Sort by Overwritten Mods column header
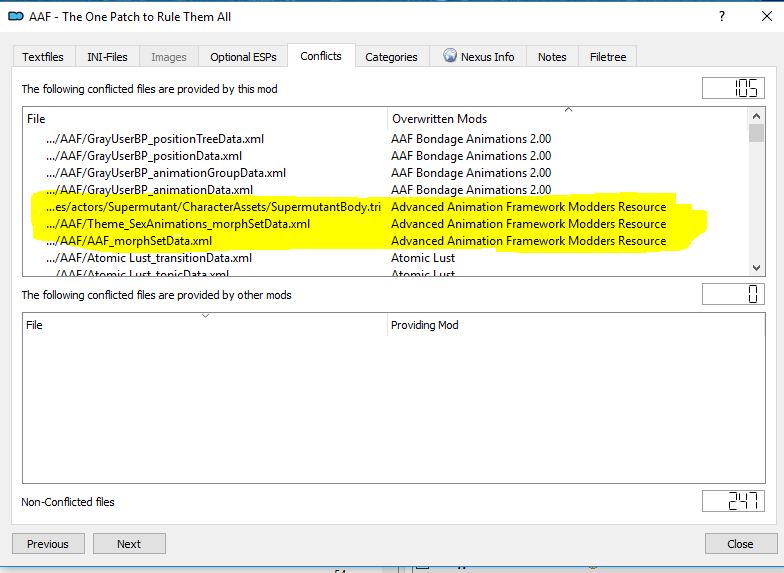The width and height of the screenshot is (784, 573). pyautogui.click(x=568, y=118)
